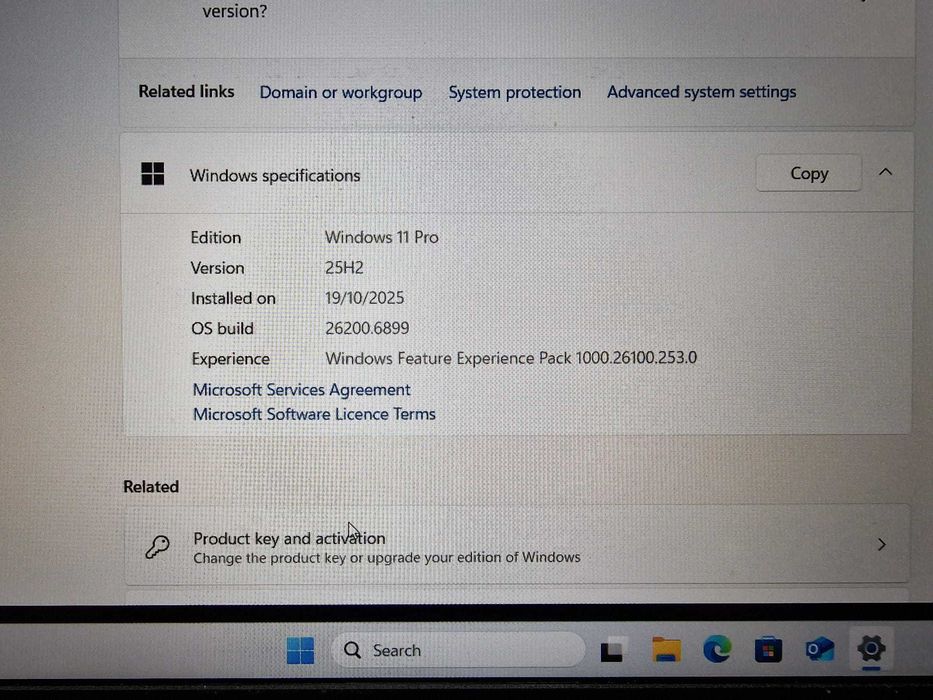Click the Installed on label
Viewport: 933px width, 700px height.
point(233,298)
